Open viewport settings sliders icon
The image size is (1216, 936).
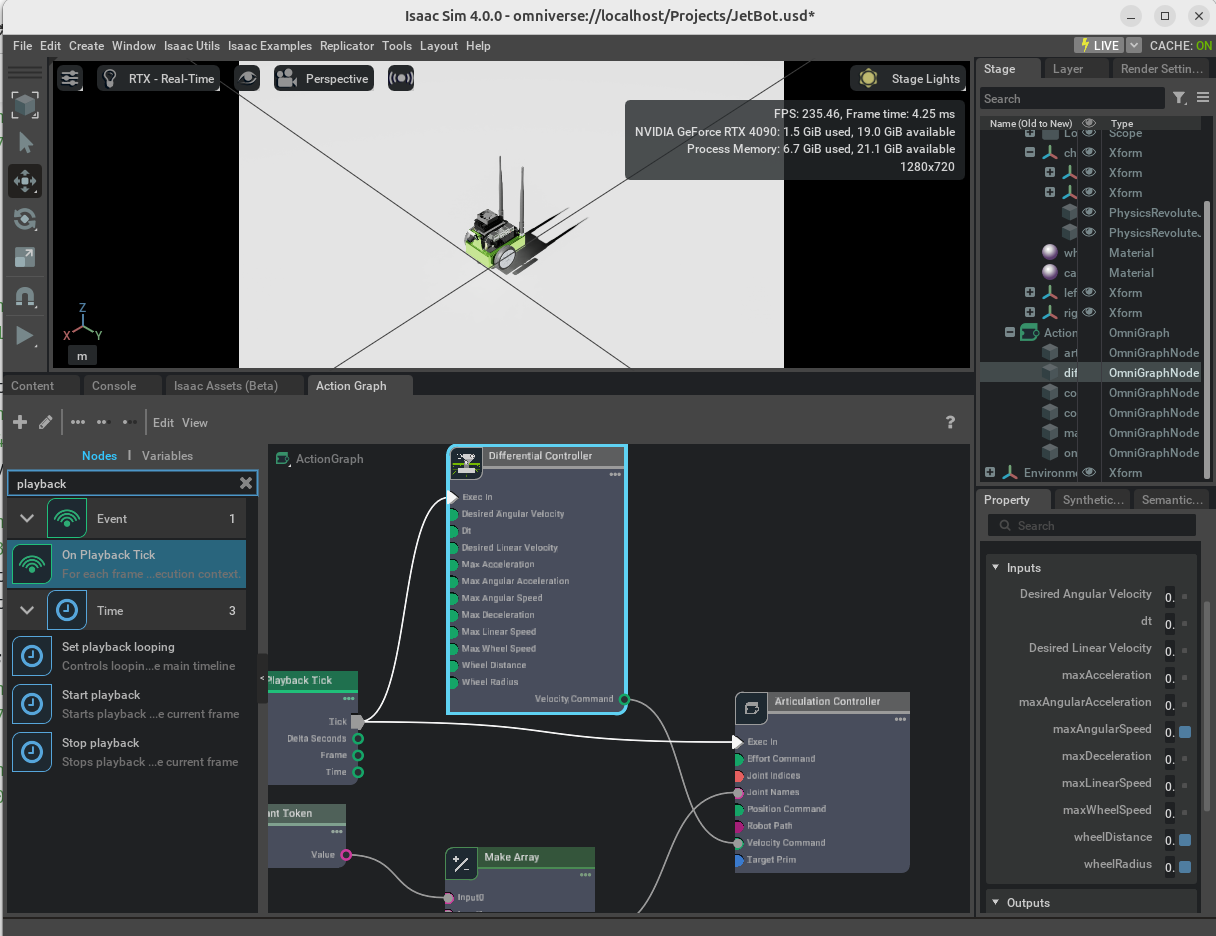70,78
